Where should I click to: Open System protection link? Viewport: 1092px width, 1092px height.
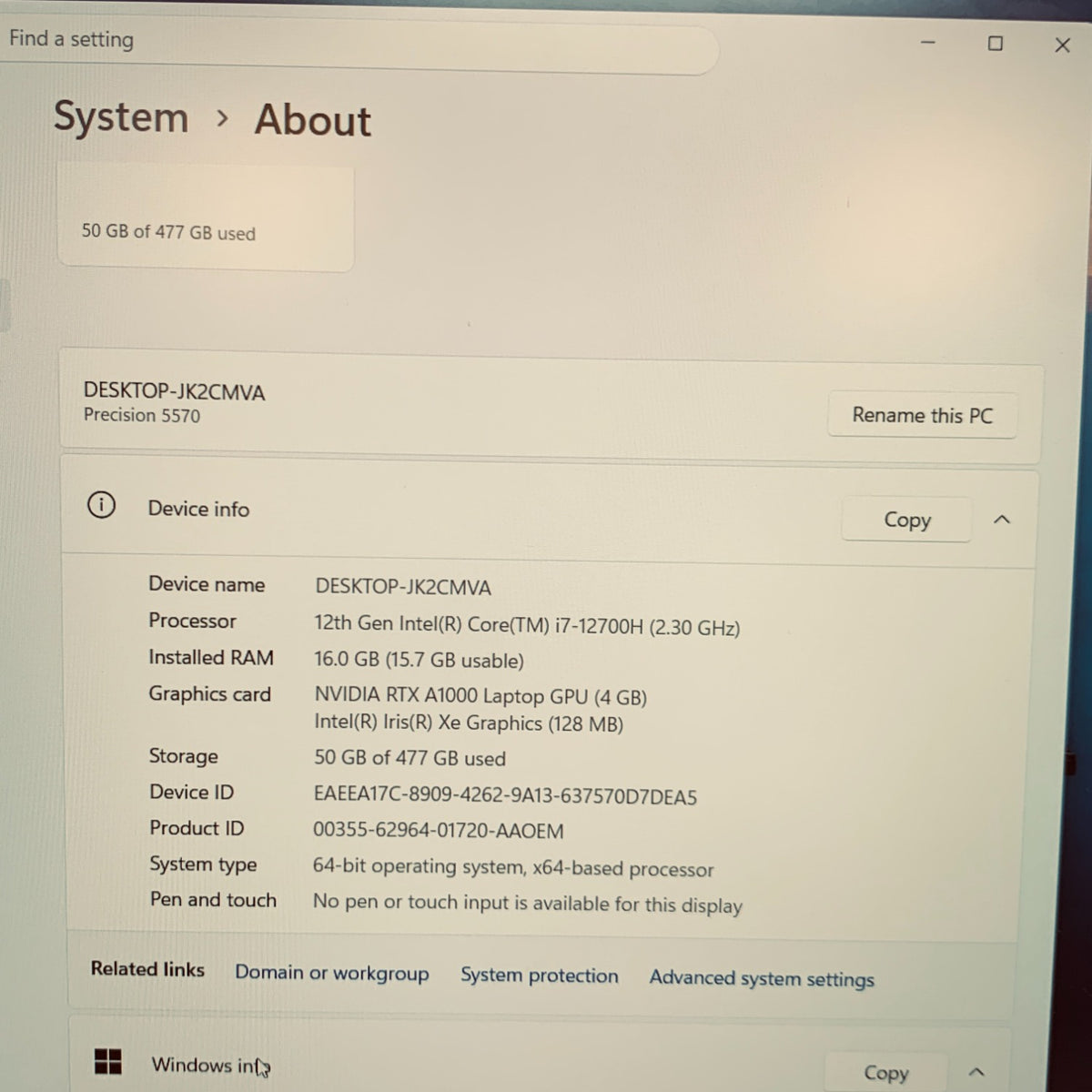point(540,976)
